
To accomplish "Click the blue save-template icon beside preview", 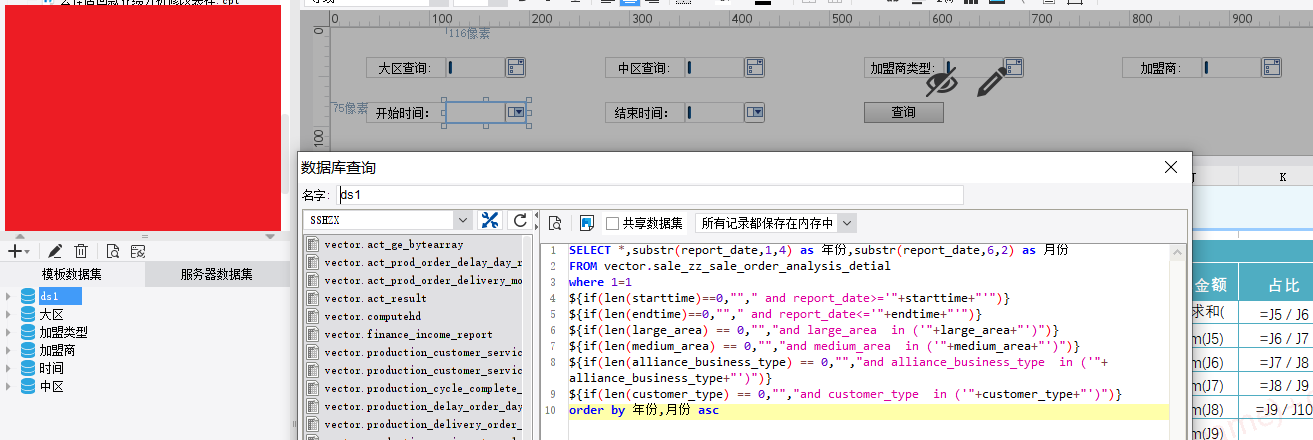I will click(587, 222).
